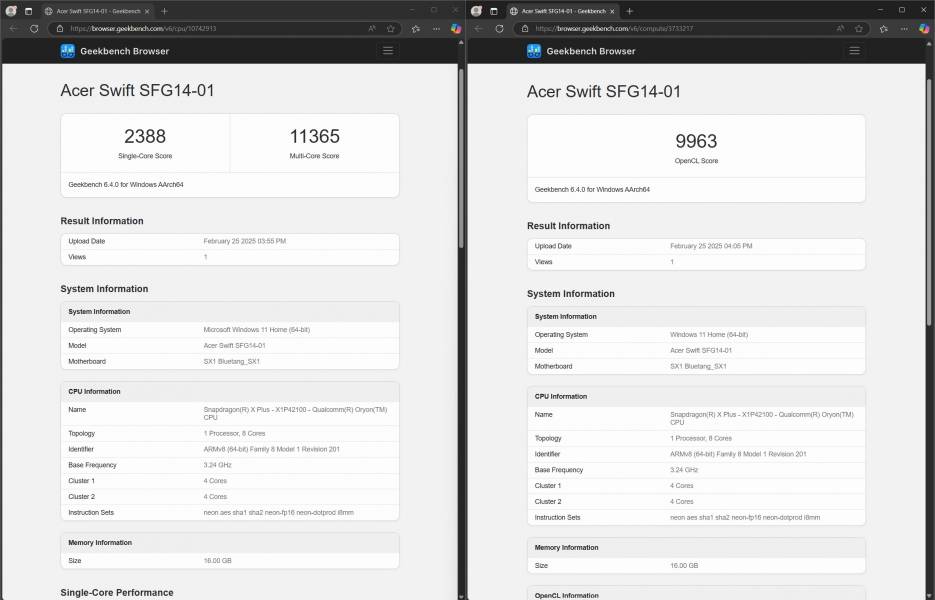Screen dimensions: 935x600
Task: Close the Geekbench tab in the left window
Action: pos(147,11)
